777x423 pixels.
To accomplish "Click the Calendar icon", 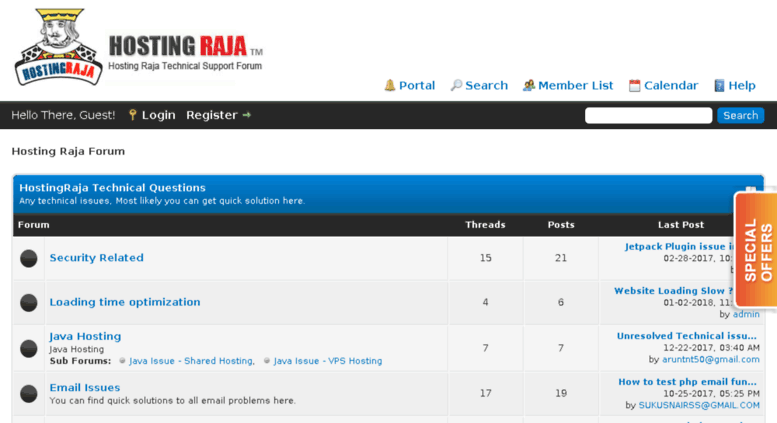I will (x=634, y=86).
